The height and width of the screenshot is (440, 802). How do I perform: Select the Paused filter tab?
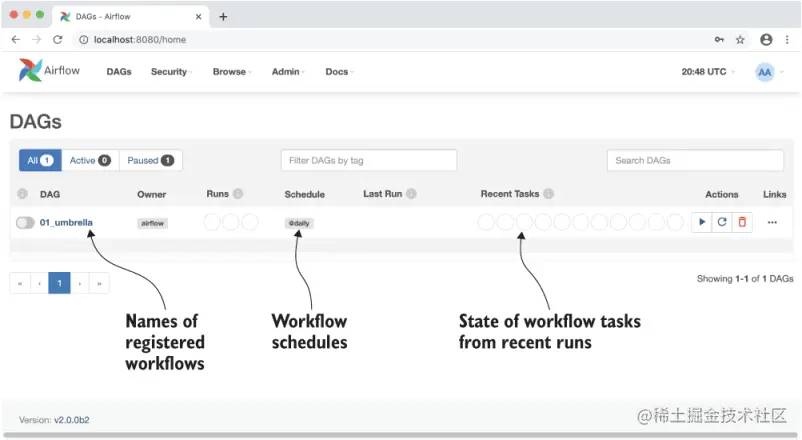(151, 160)
